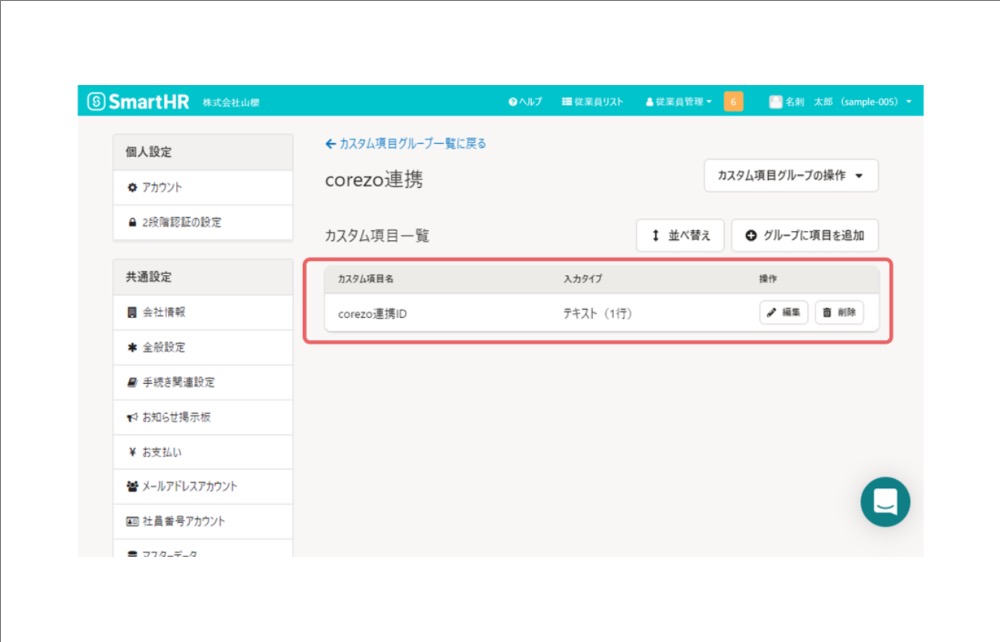1000x642 pixels.
Task: Click グループに項目を追加 button
Action: pyautogui.click(x=805, y=235)
